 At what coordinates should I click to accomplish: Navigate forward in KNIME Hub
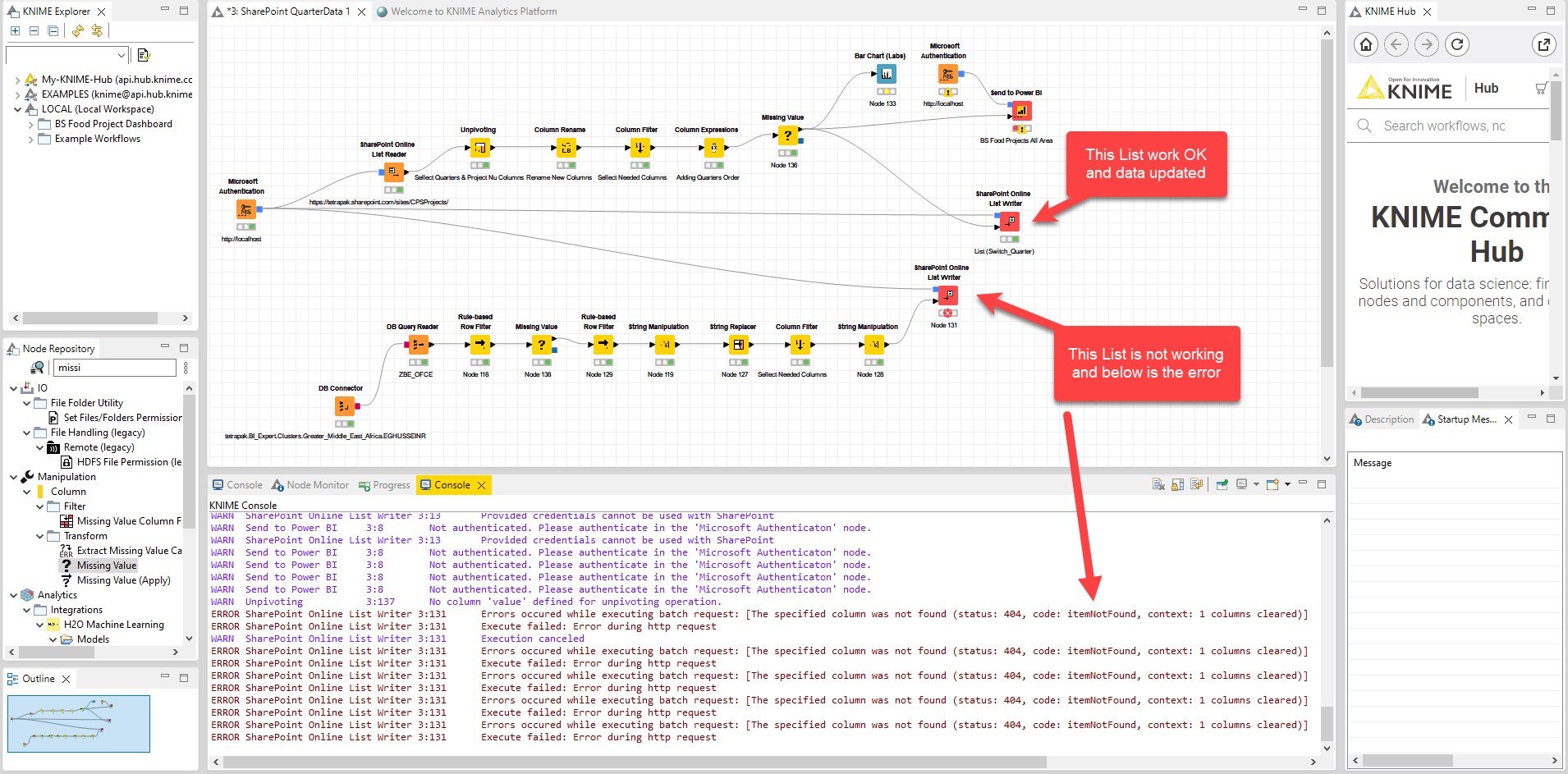[x=1427, y=44]
